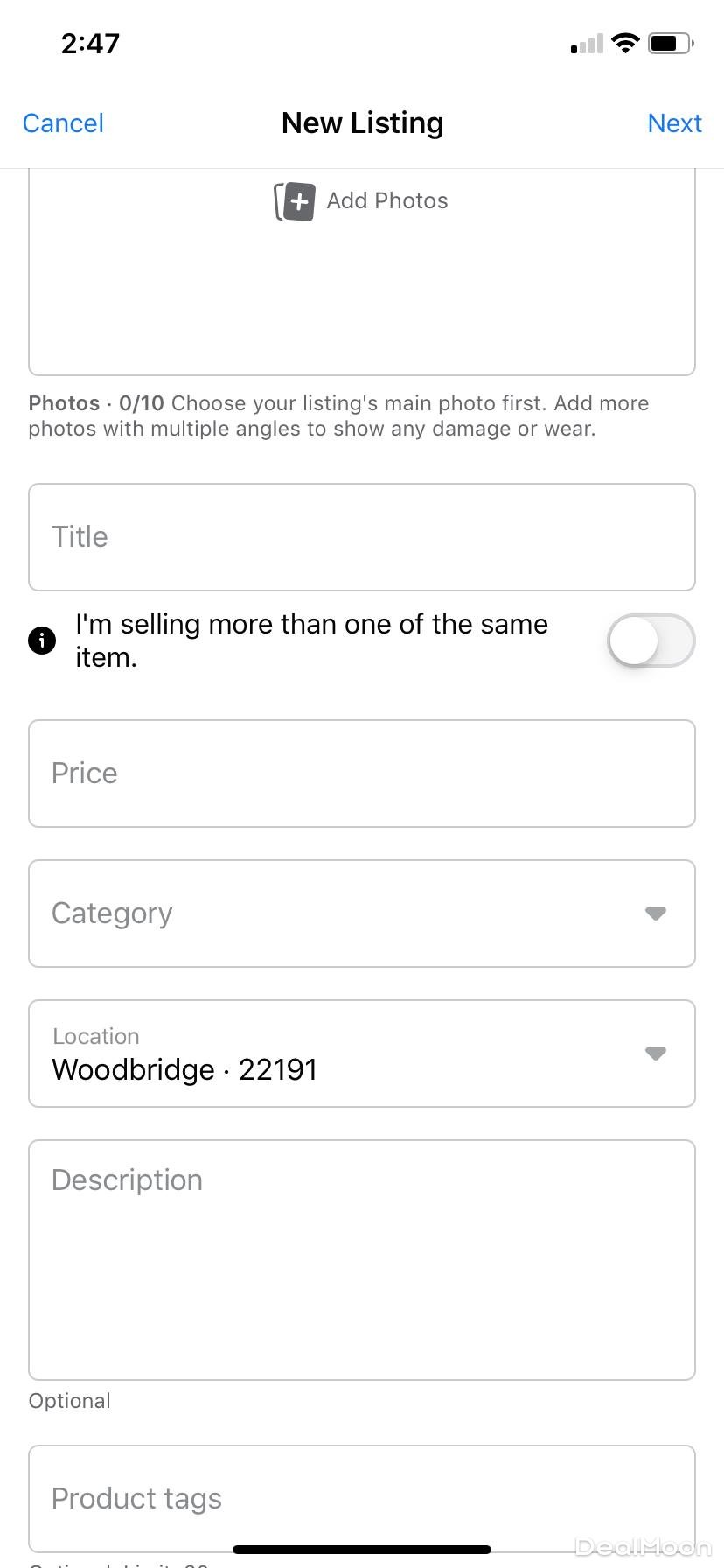724x1568 pixels.
Task: Tap the battery indicator icon
Action: pyautogui.click(x=671, y=43)
